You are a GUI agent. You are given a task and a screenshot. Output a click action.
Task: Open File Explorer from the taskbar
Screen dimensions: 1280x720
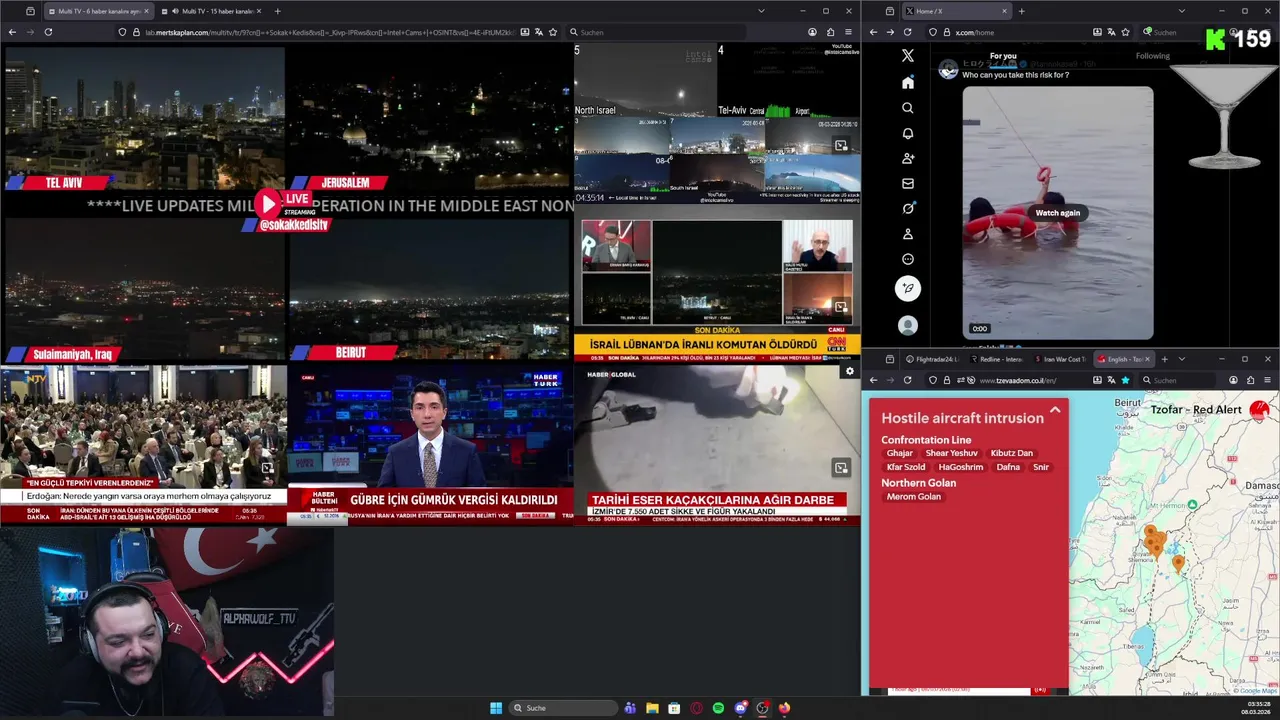(652, 708)
